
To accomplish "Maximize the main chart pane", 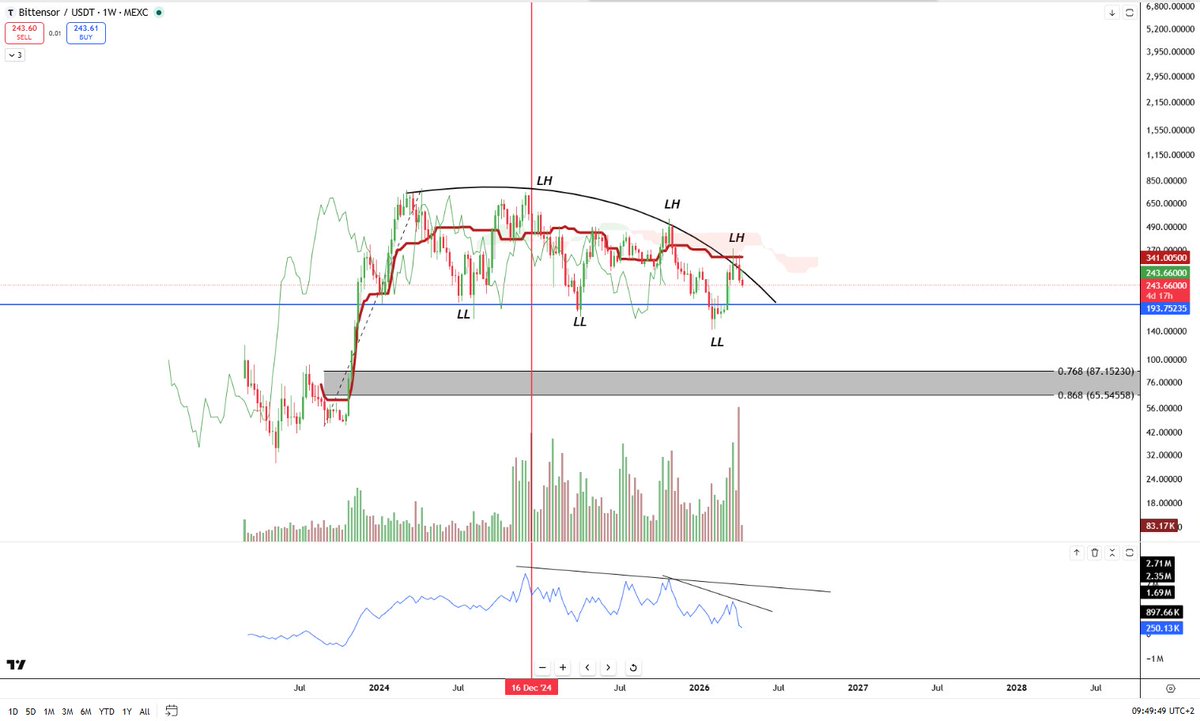I will (1129, 14).
